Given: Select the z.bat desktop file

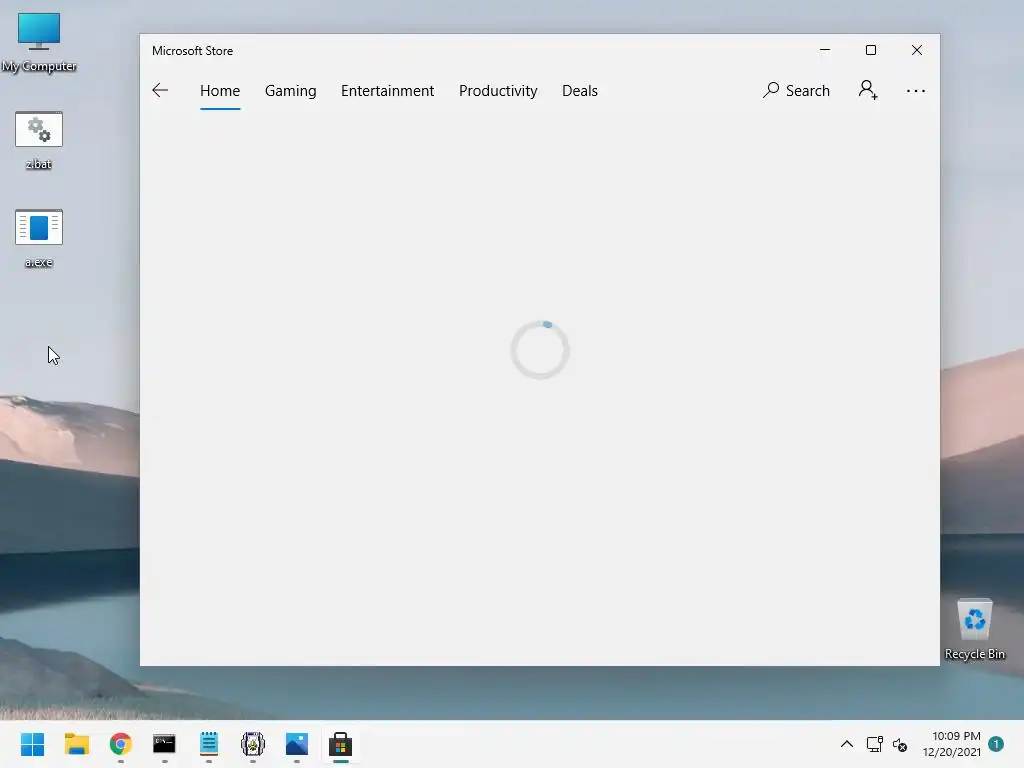Looking at the screenshot, I should click(39, 140).
